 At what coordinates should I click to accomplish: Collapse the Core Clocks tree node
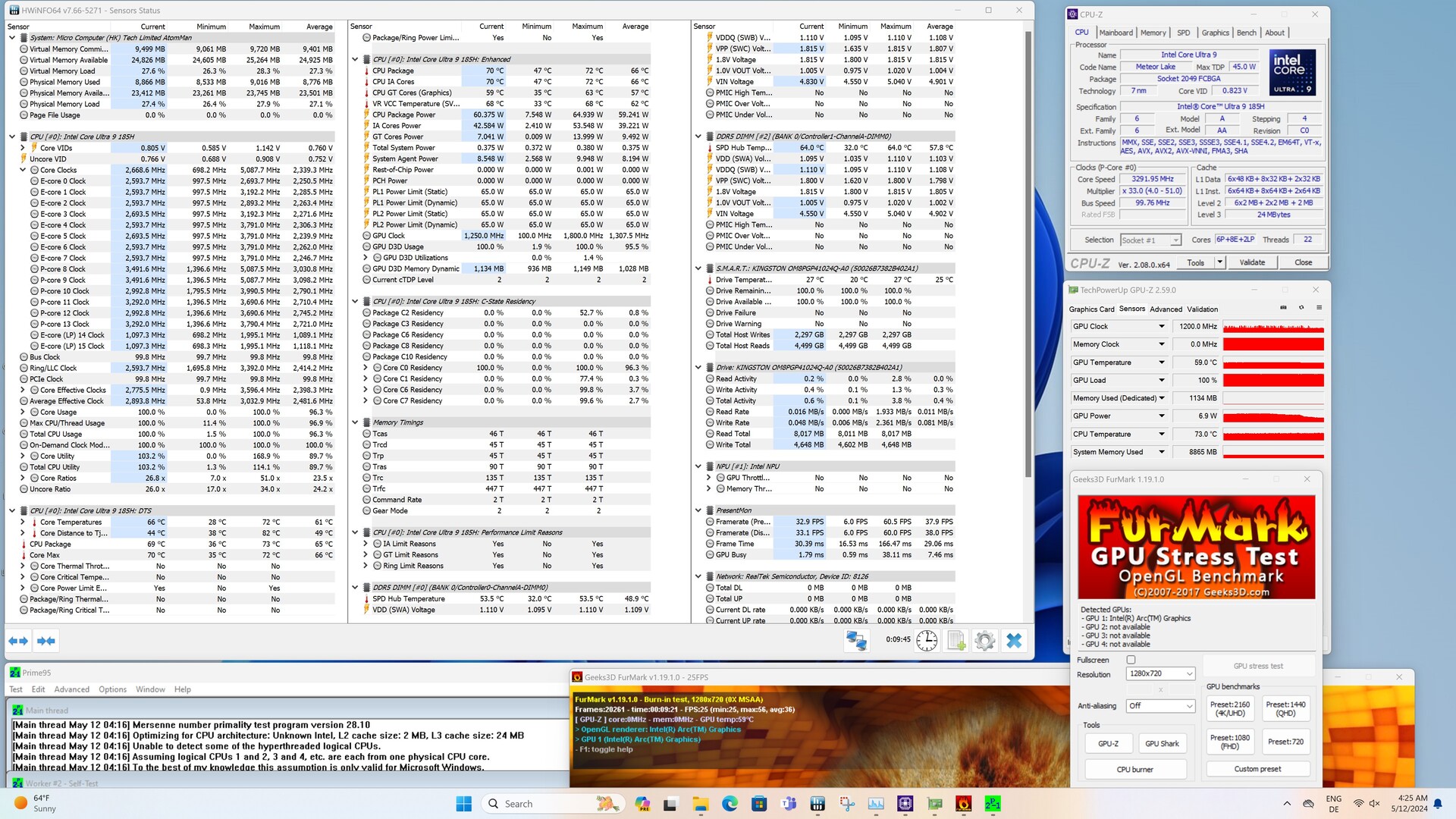pyautogui.click(x=24, y=170)
